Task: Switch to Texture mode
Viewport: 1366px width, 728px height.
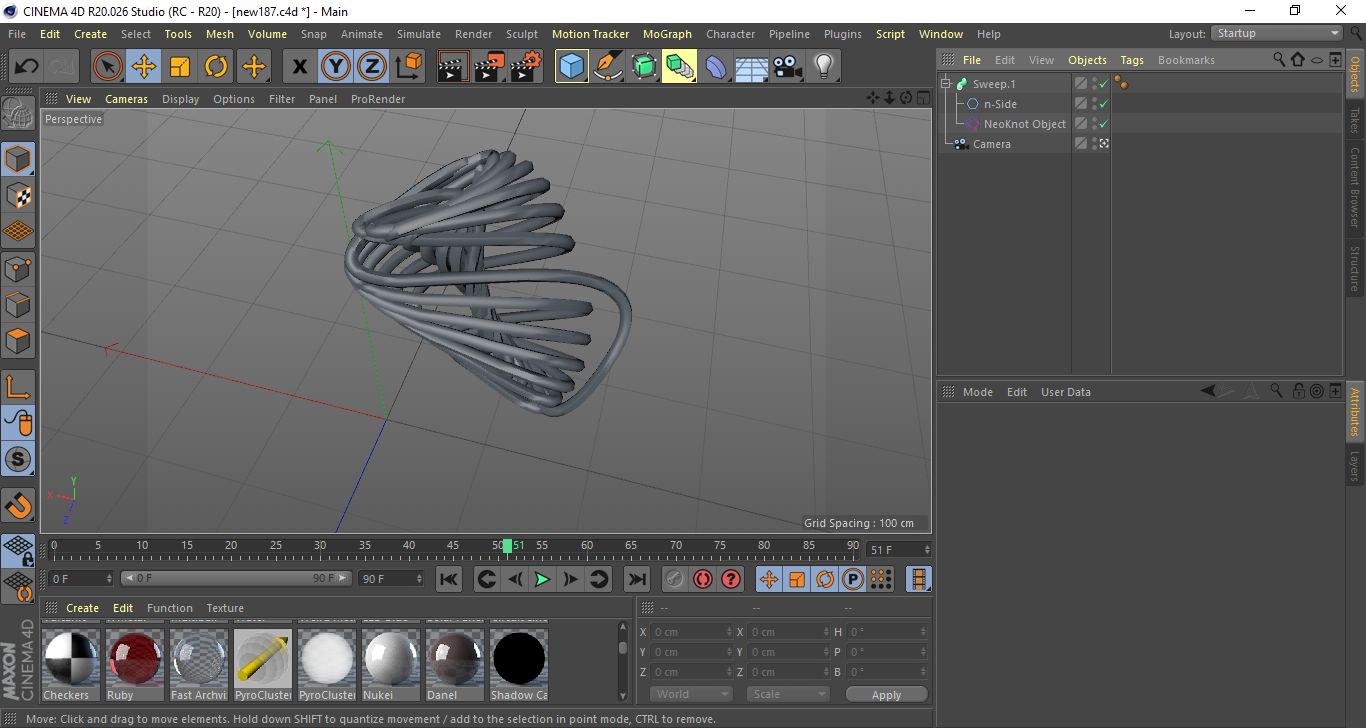Action: pos(18,195)
